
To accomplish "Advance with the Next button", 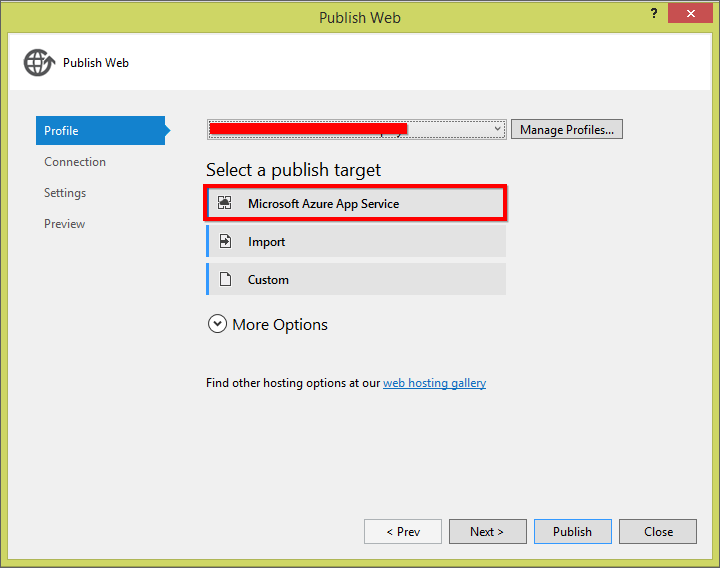I will [488, 531].
